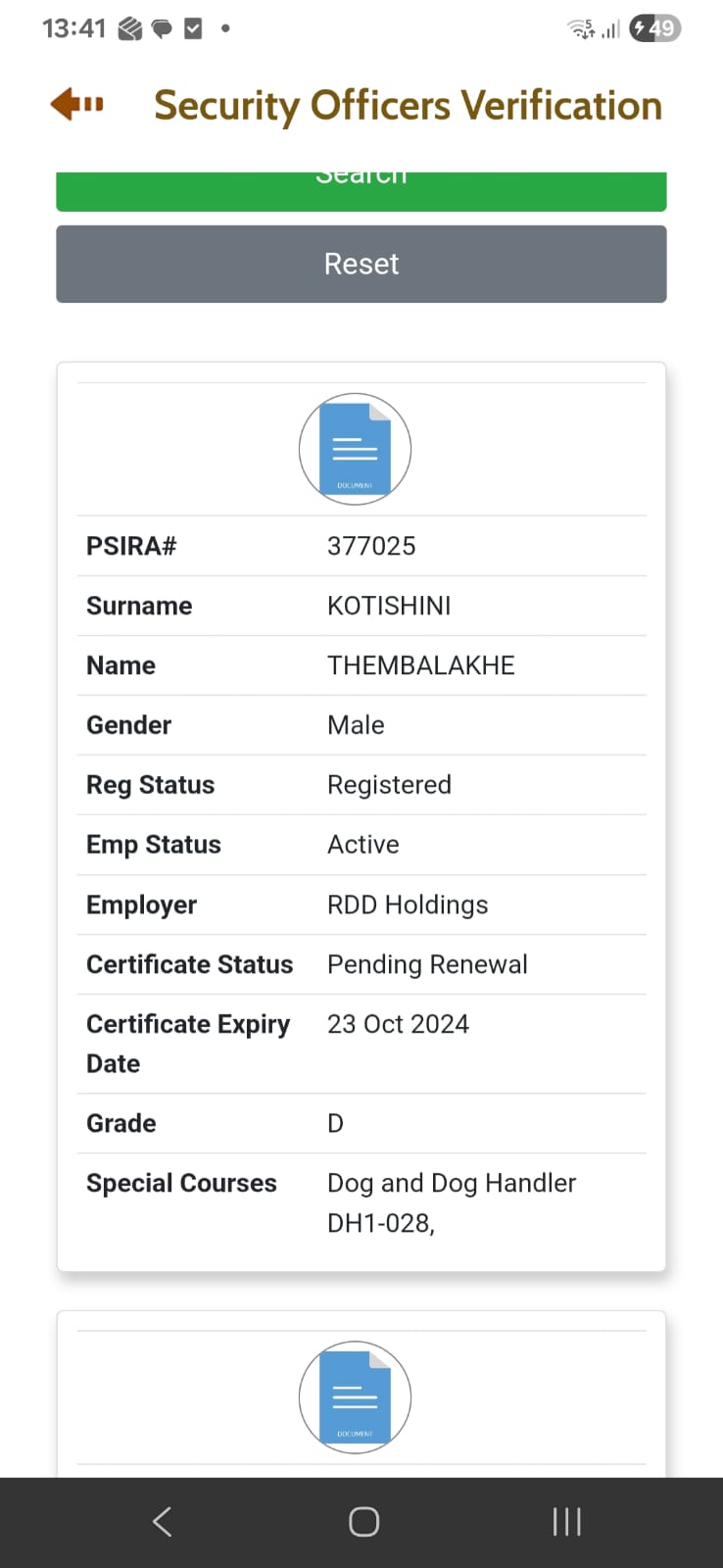Open the document icon in second result card
The height and width of the screenshot is (1568, 723).
[355, 1396]
